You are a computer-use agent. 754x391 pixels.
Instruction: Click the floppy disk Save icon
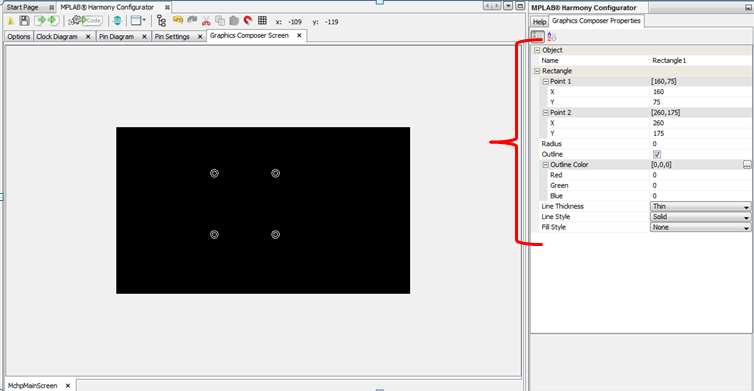pos(24,21)
